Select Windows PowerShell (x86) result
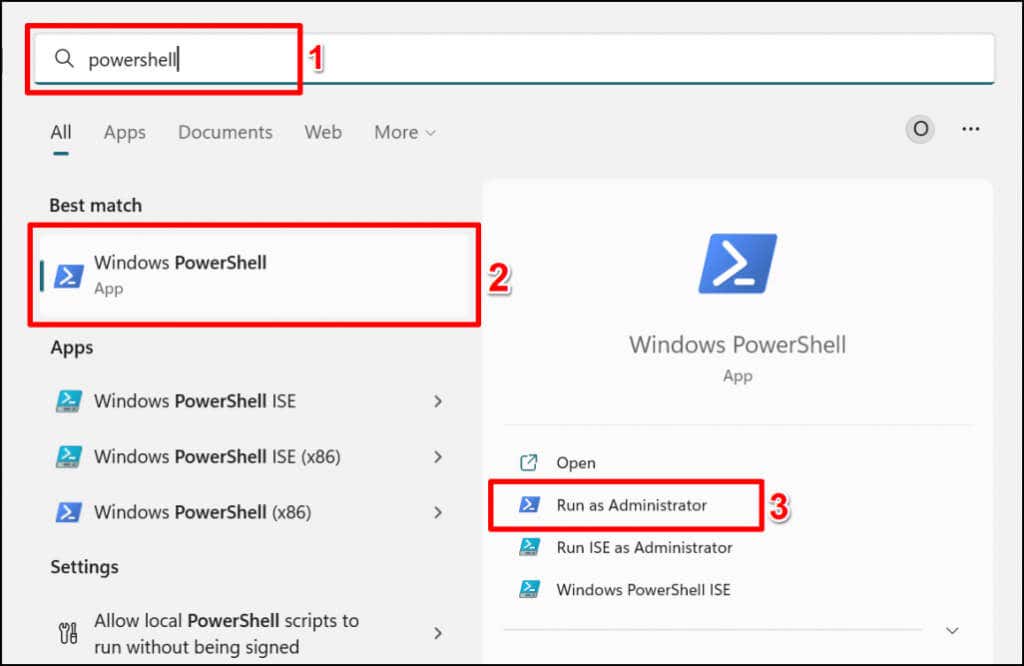The width and height of the screenshot is (1024, 666). click(x=248, y=512)
